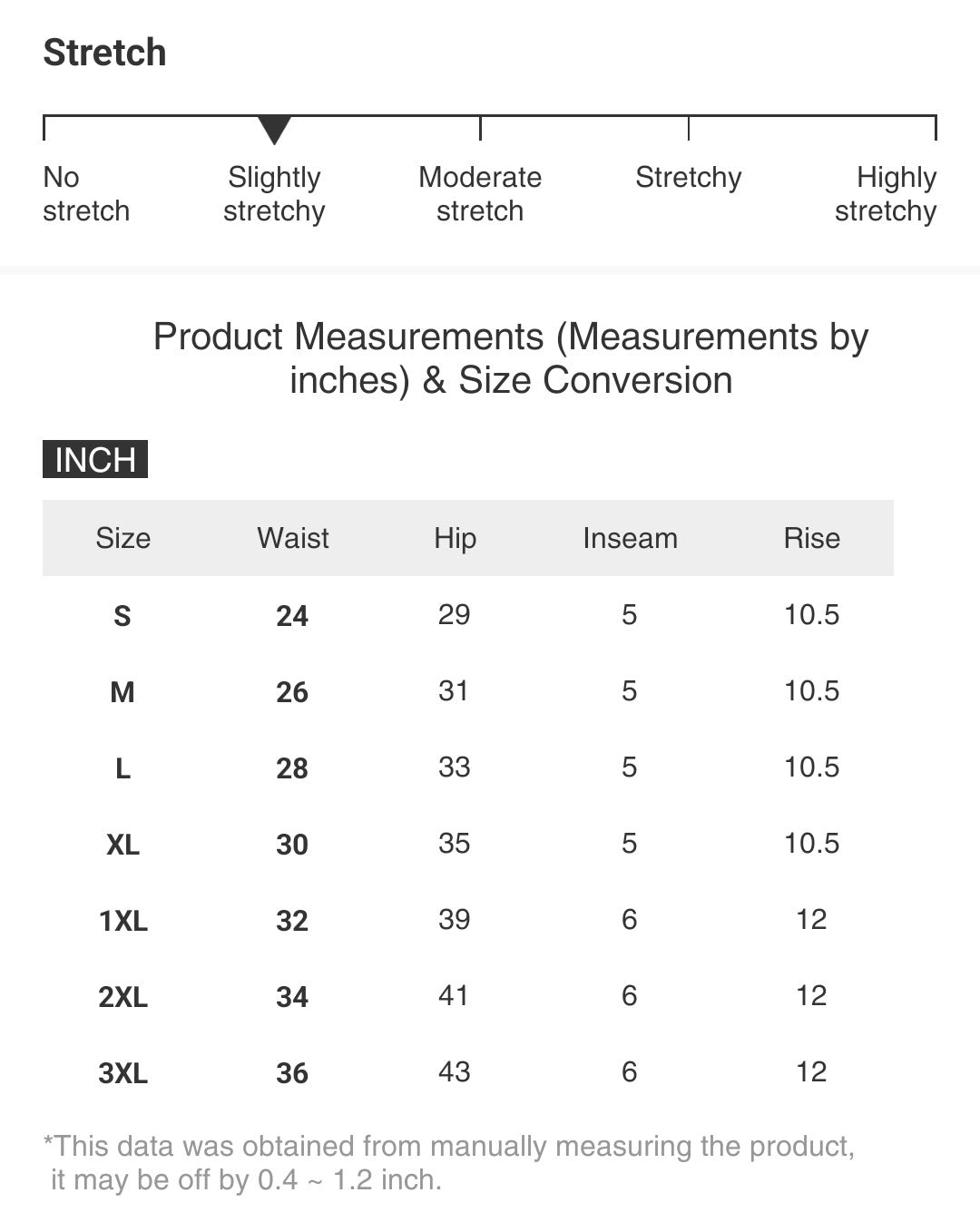The height and width of the screenshot is (1222, 980).
Task: Select the XL size row label
Action: [x=122, y=845]
